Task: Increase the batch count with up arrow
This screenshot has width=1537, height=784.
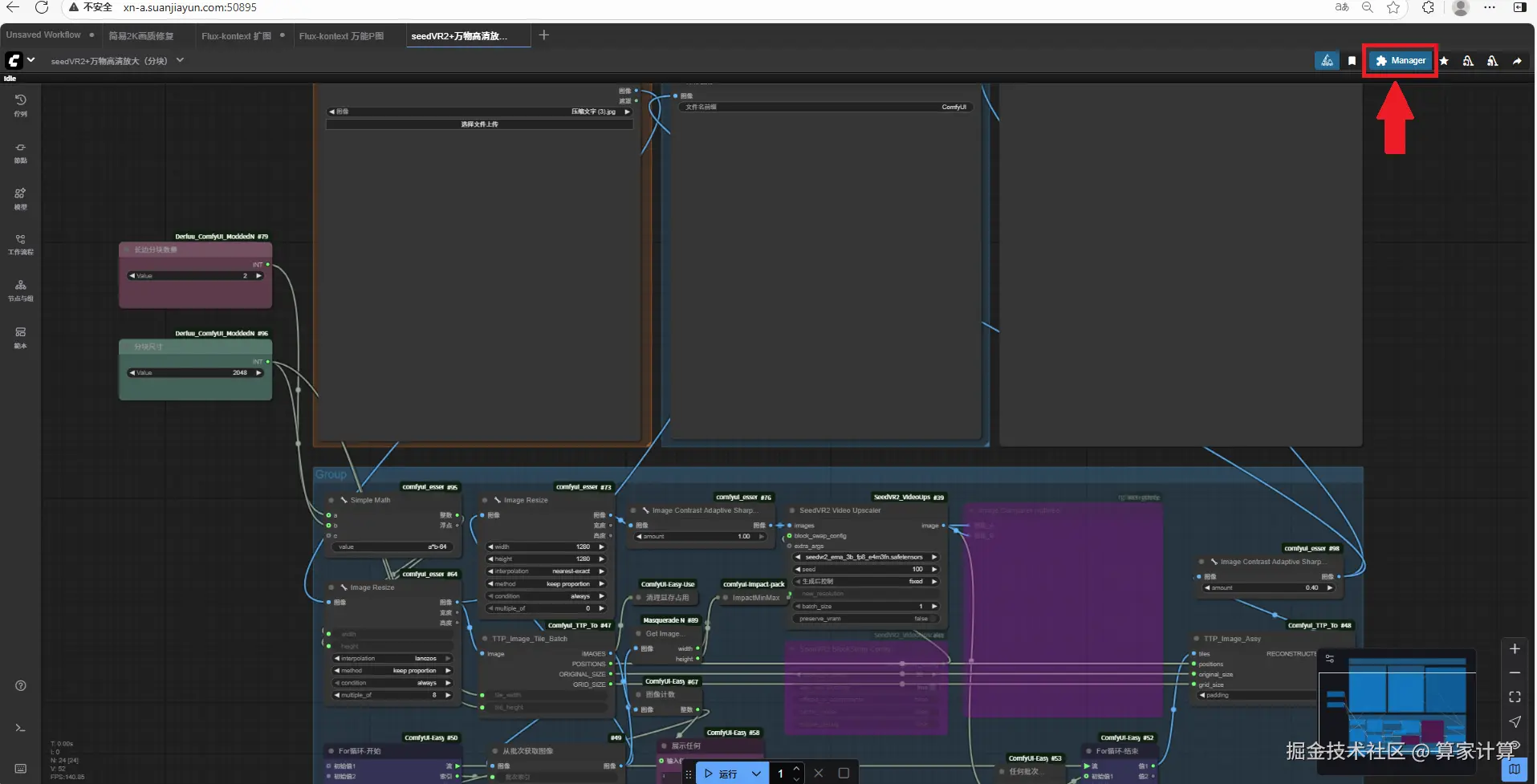Action: pyautogui.click(x=796, y=769)
